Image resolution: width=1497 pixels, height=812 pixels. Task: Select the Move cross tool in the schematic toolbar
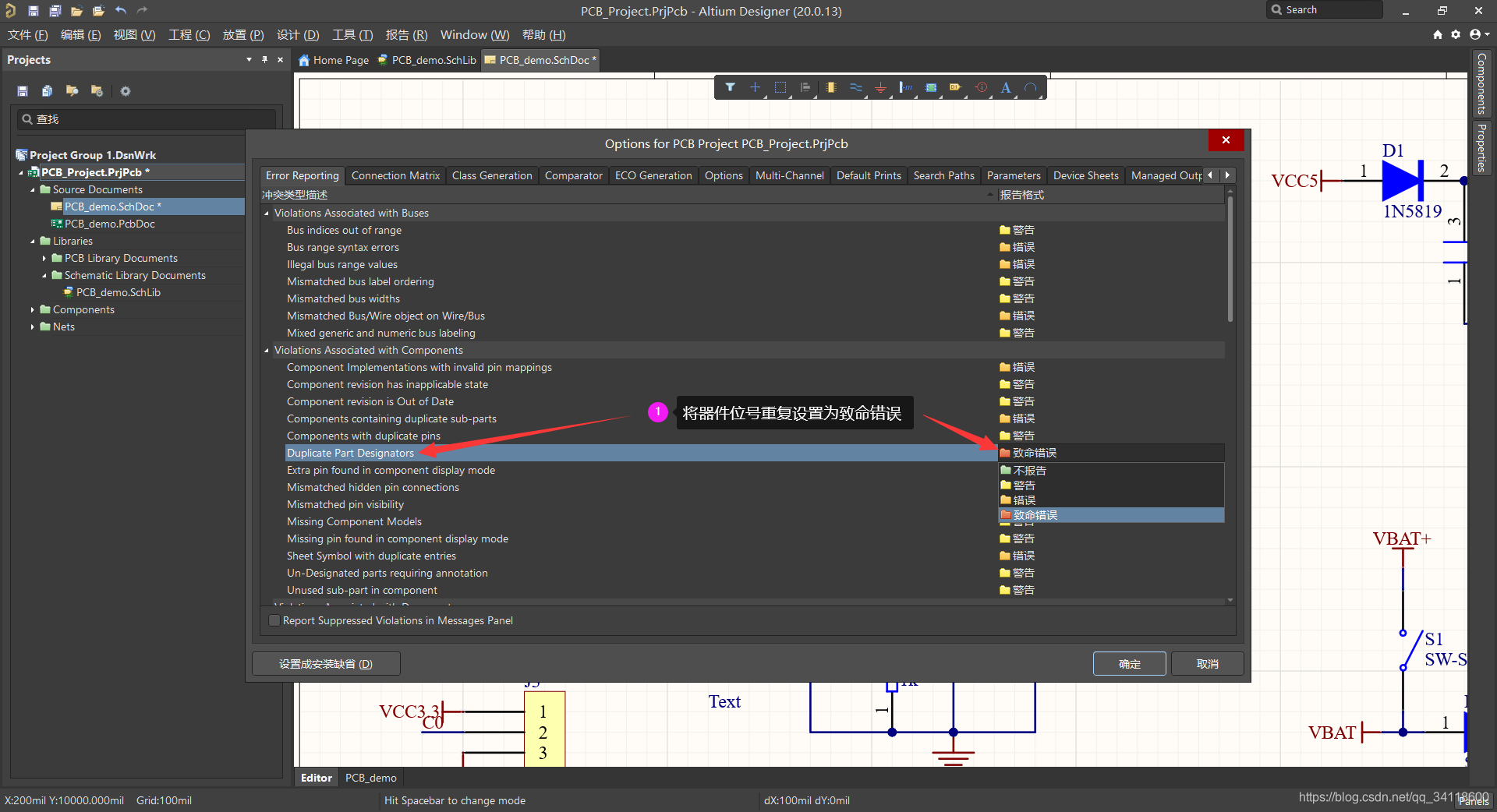(755, 87)
